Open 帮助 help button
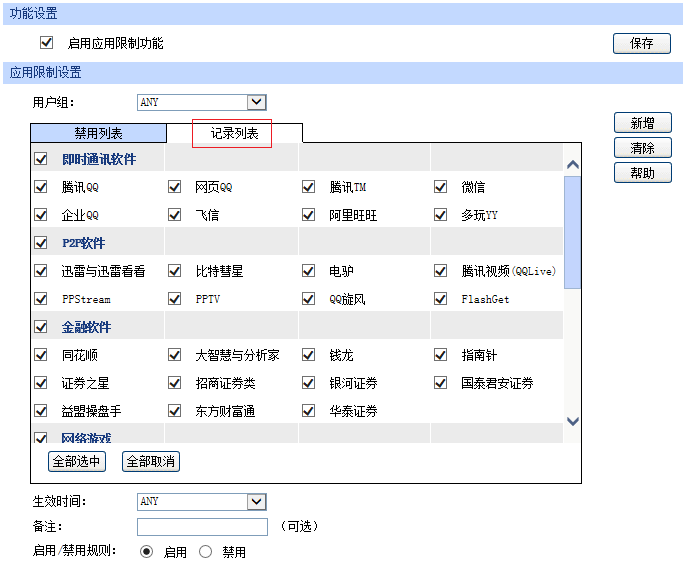Viewport: 684px width, 564px height. 641,173
